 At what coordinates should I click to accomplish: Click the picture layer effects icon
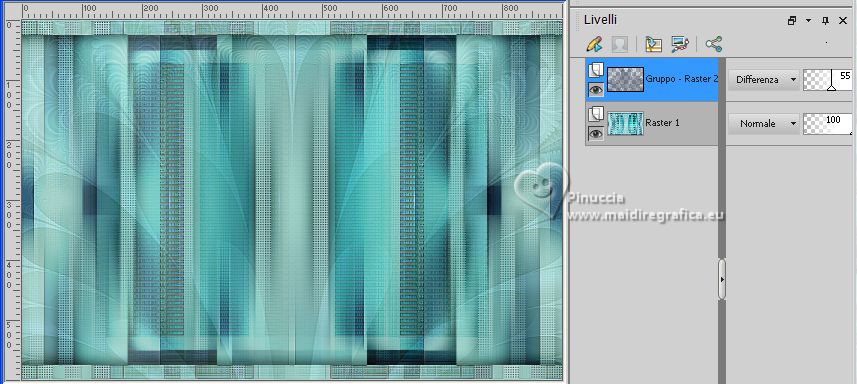point(680,44)
